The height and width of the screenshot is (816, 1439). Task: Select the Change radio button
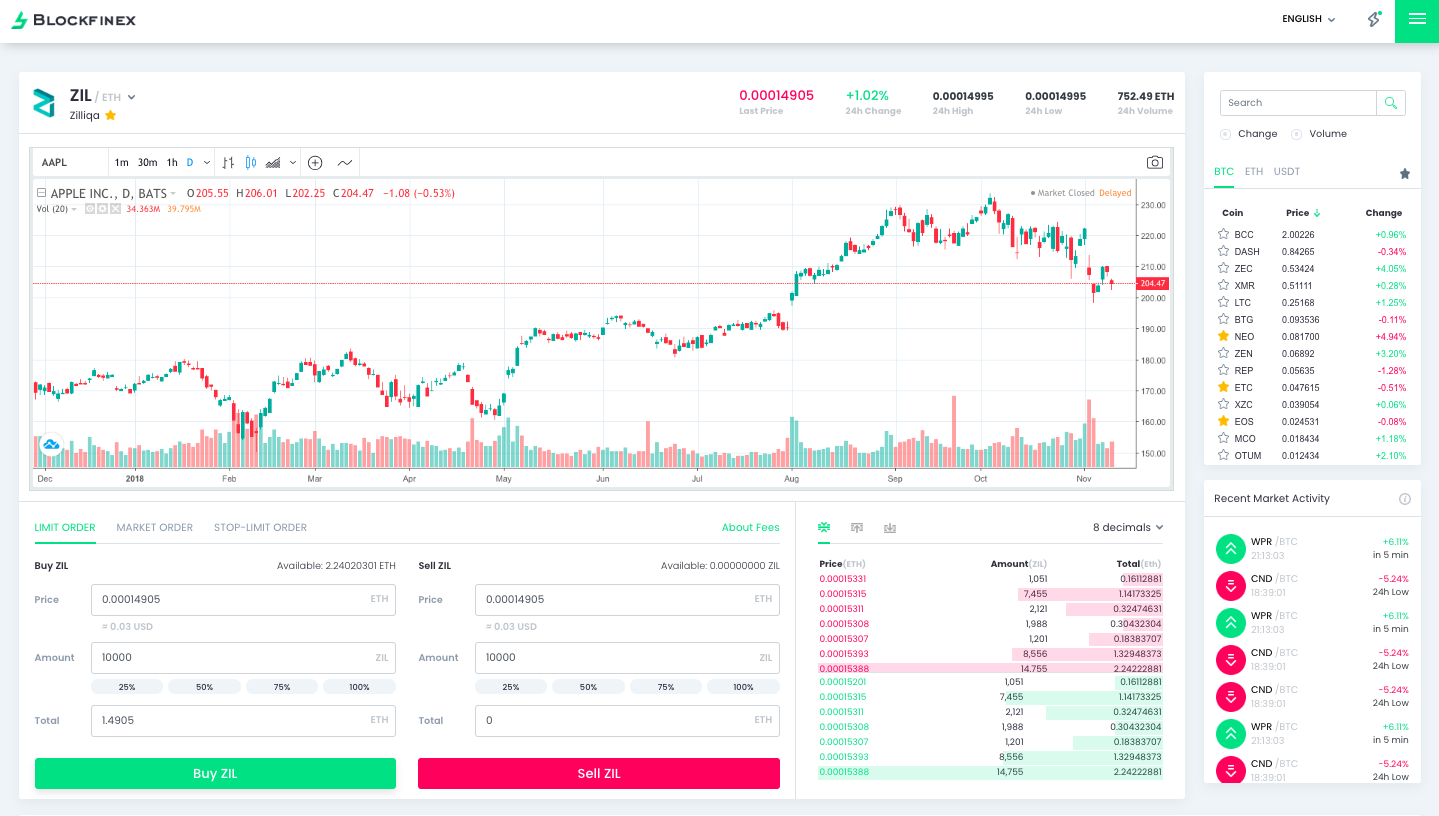click(x=1225, y=134)
